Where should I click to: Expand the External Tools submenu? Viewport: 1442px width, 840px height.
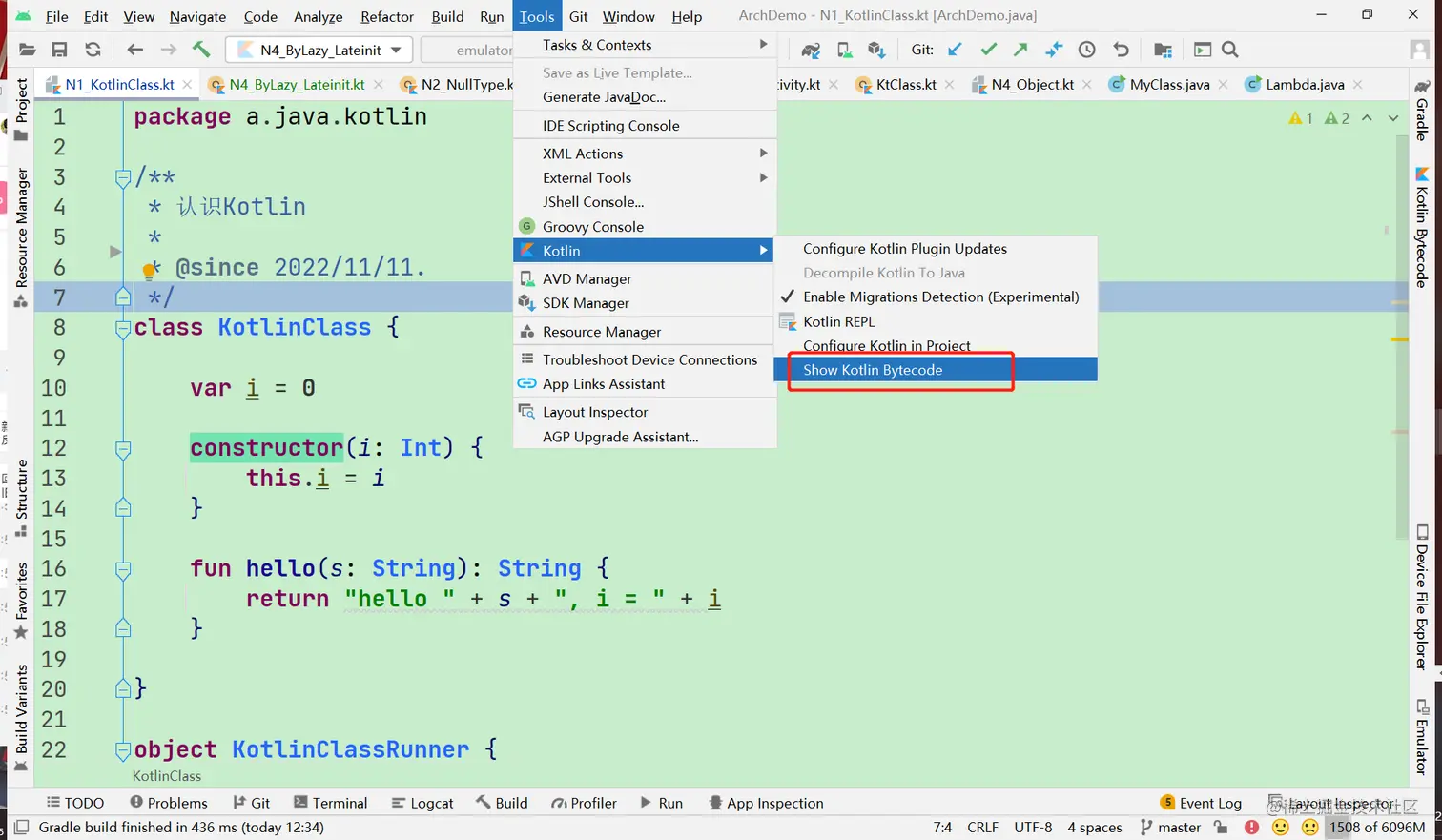(645, 177)
